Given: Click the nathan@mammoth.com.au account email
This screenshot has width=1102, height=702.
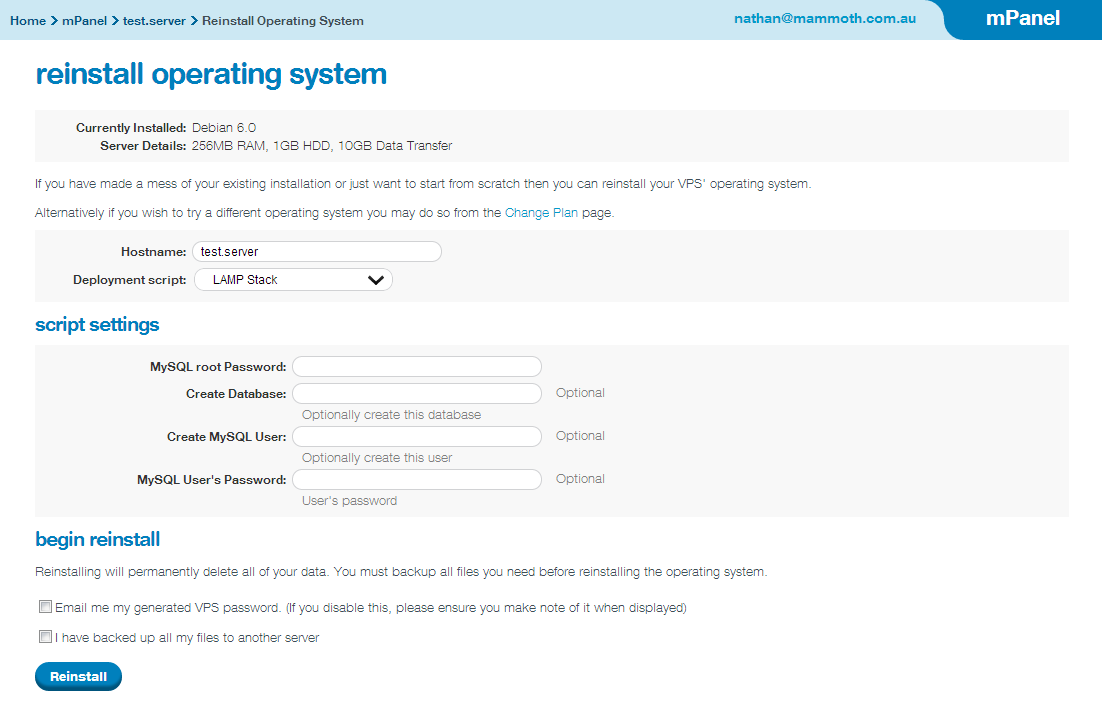Looking at the screenshot, I should [824, 18].
